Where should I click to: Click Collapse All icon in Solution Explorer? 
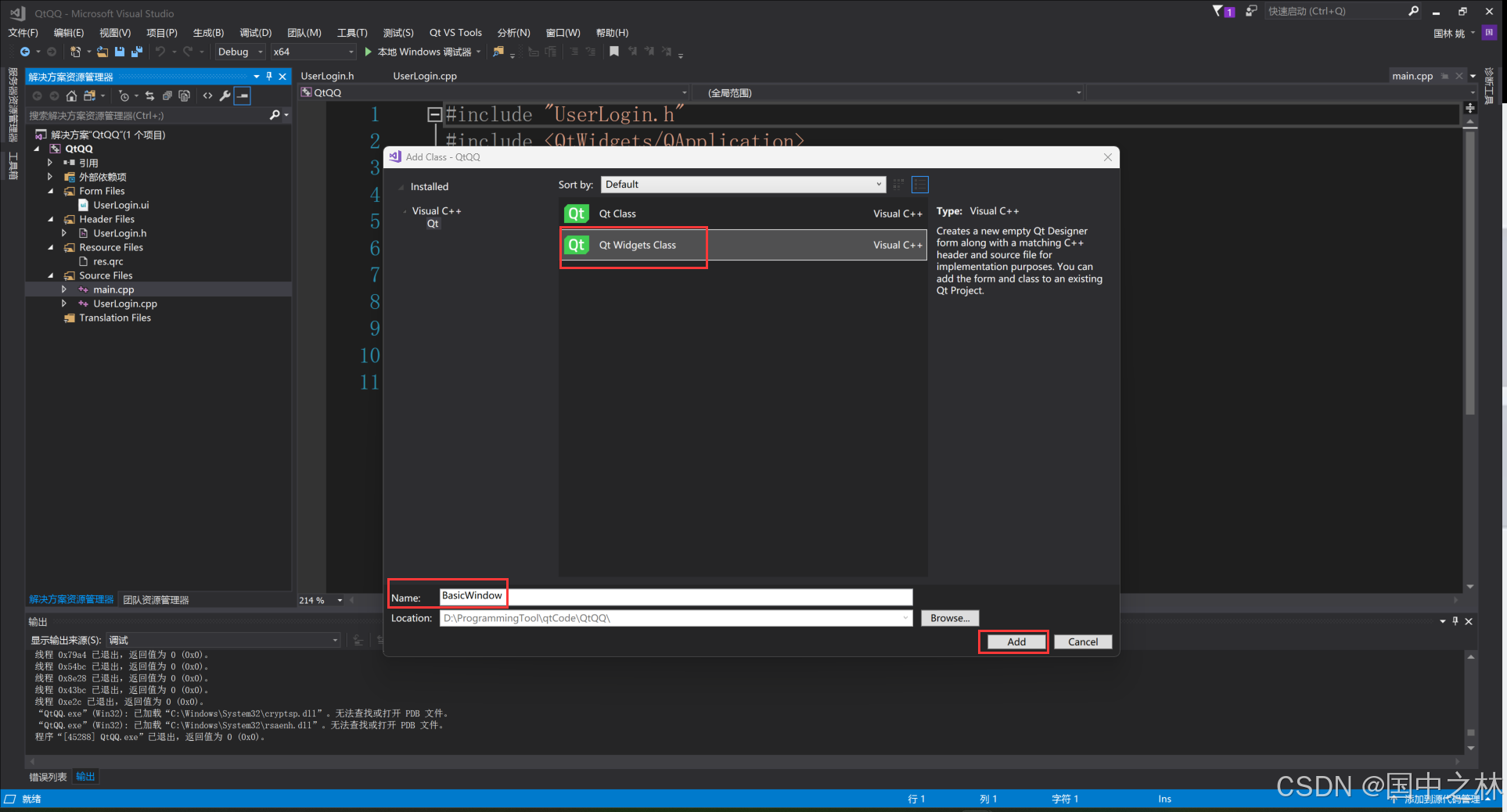click(x=167, y=95)
